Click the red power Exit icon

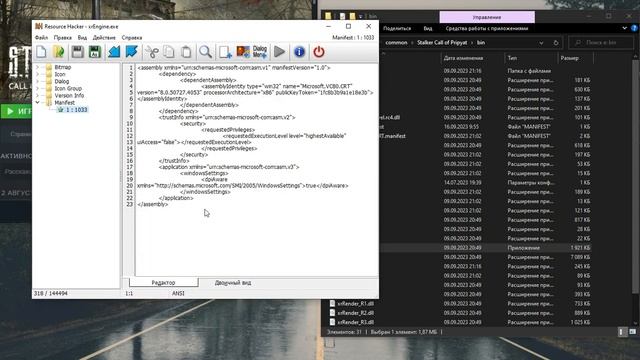coord(319,52)
